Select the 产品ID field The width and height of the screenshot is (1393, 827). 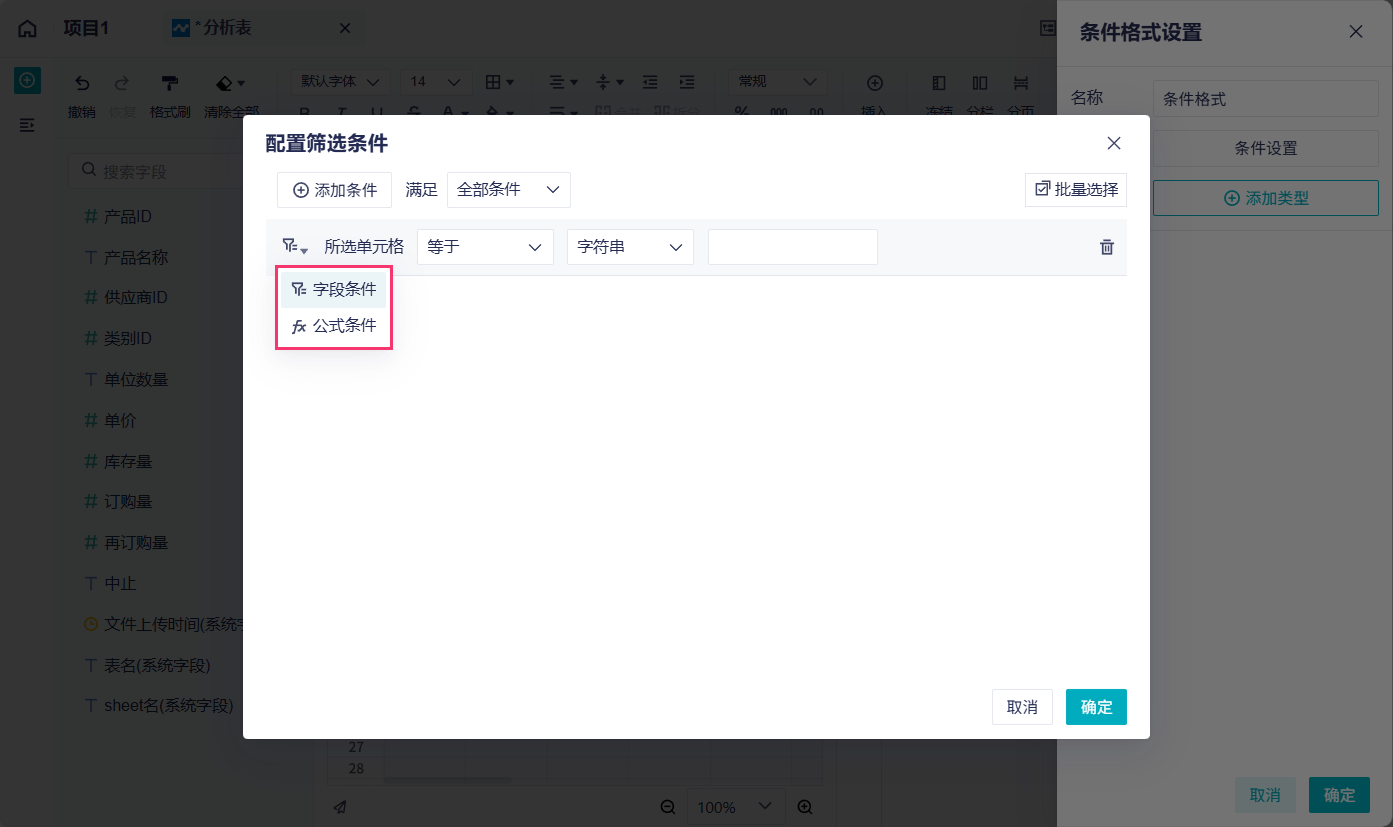[128, 217]
